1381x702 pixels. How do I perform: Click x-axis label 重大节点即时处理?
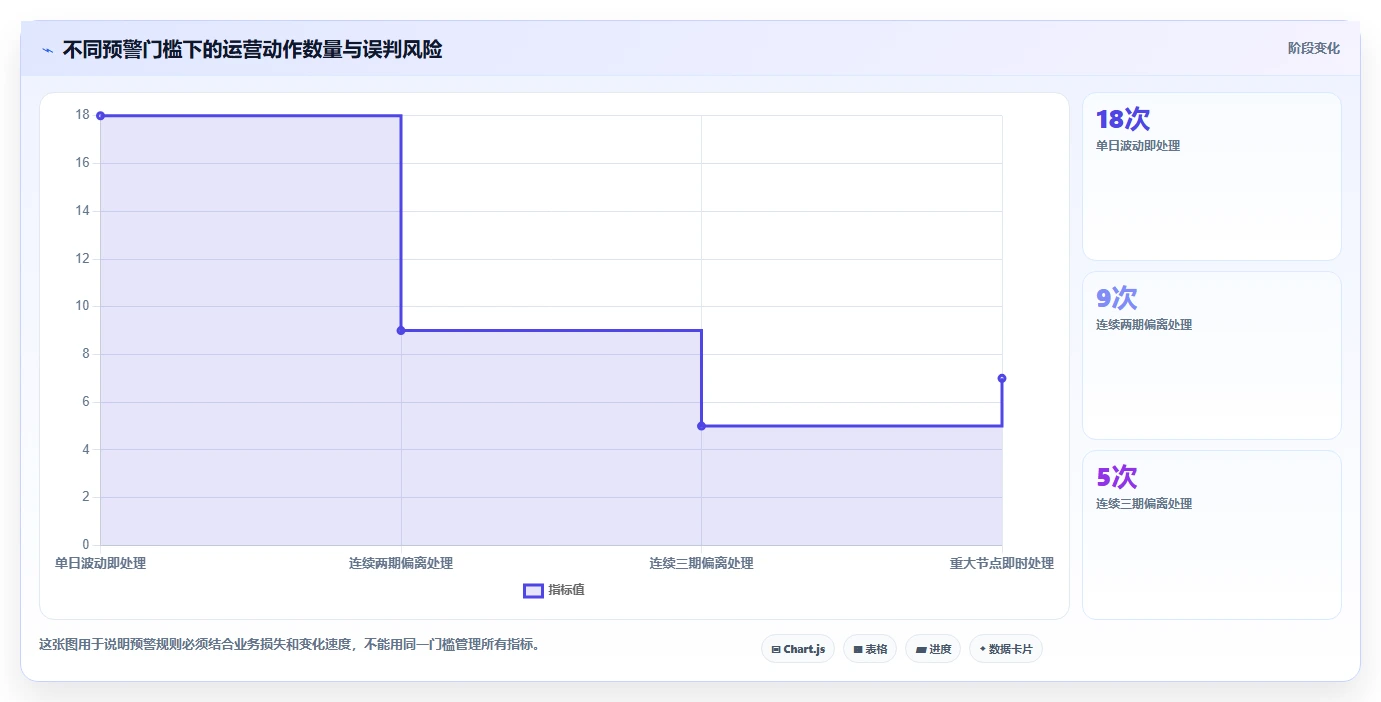1002,563
